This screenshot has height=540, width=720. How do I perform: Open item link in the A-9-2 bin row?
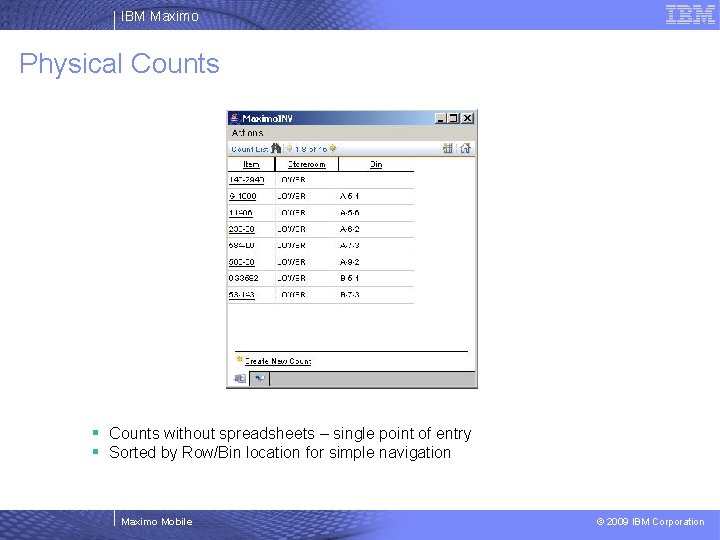[242, 262]
